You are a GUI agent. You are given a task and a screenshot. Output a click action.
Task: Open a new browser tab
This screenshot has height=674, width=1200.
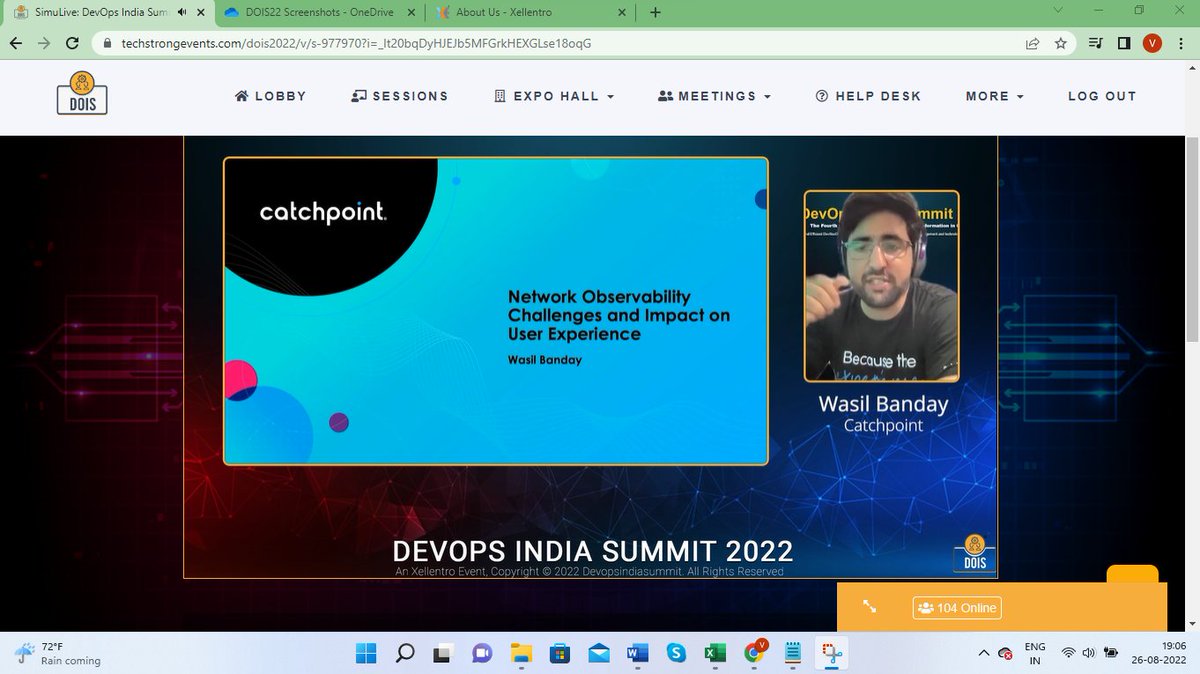[655, 13]
